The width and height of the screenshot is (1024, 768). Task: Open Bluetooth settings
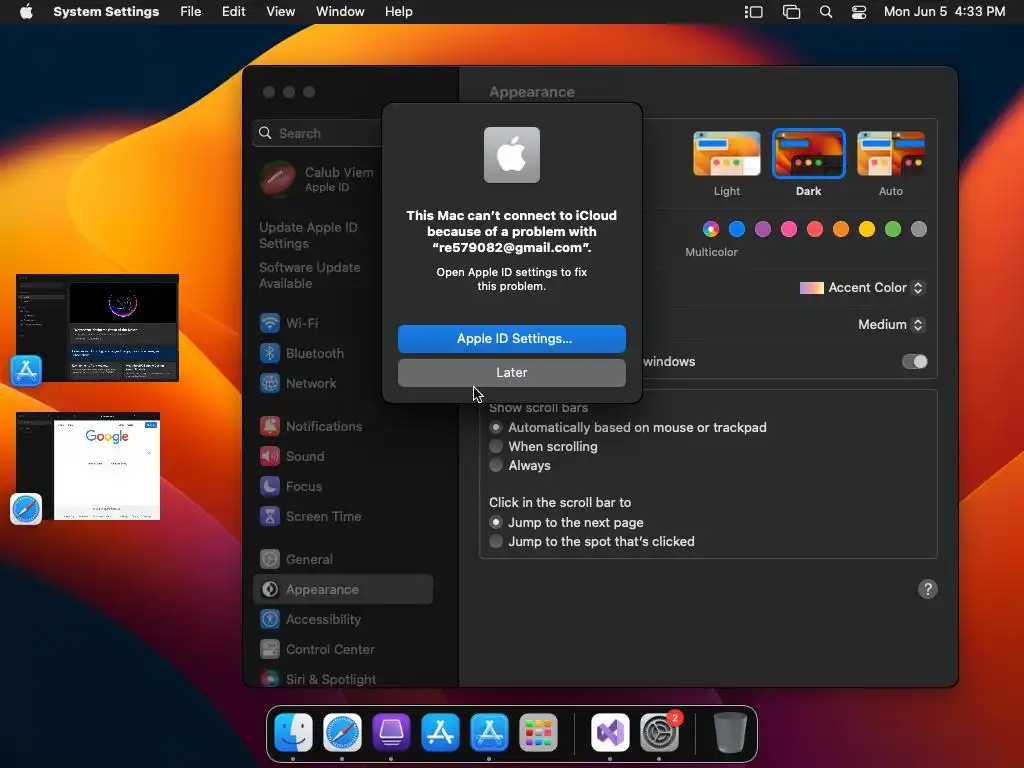pos(302,353)
